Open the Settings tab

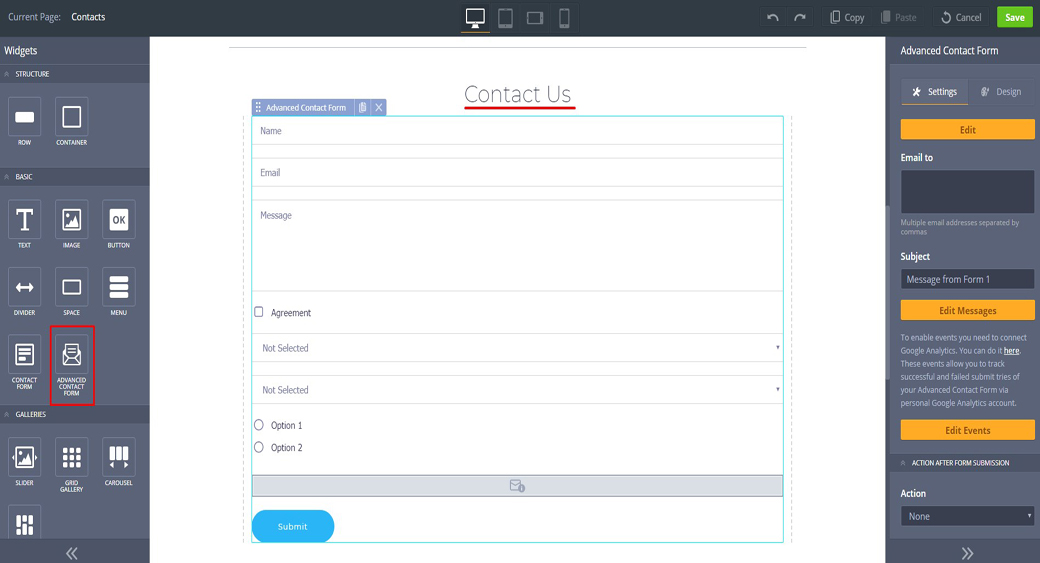pyautogui.click(x=934, y=92)
